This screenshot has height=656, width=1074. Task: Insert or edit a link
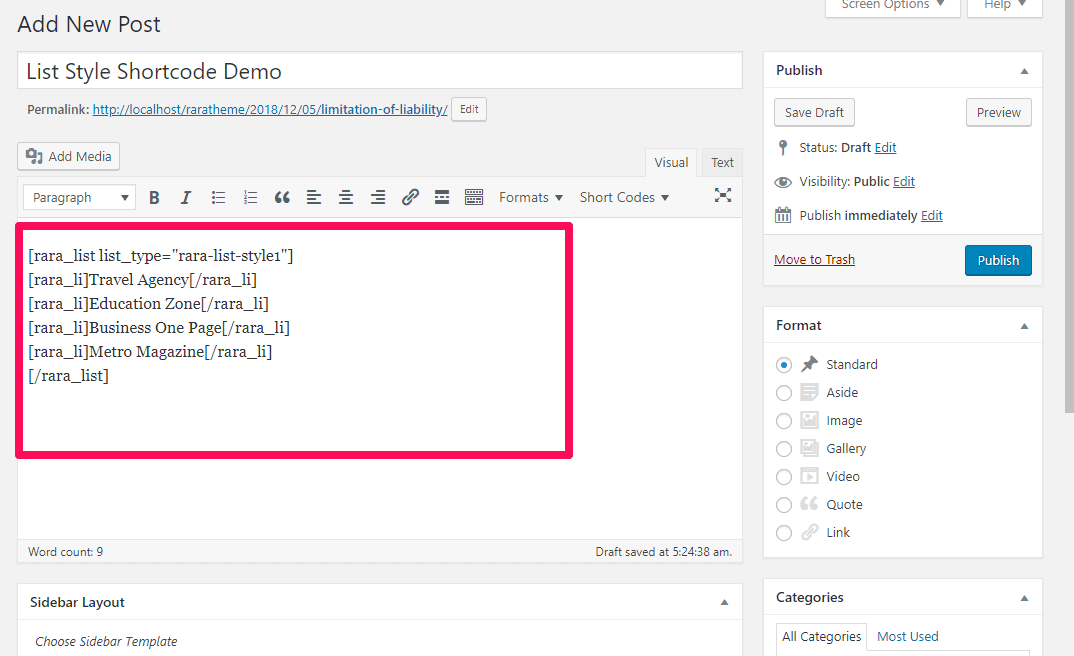[x=410, y=197]
